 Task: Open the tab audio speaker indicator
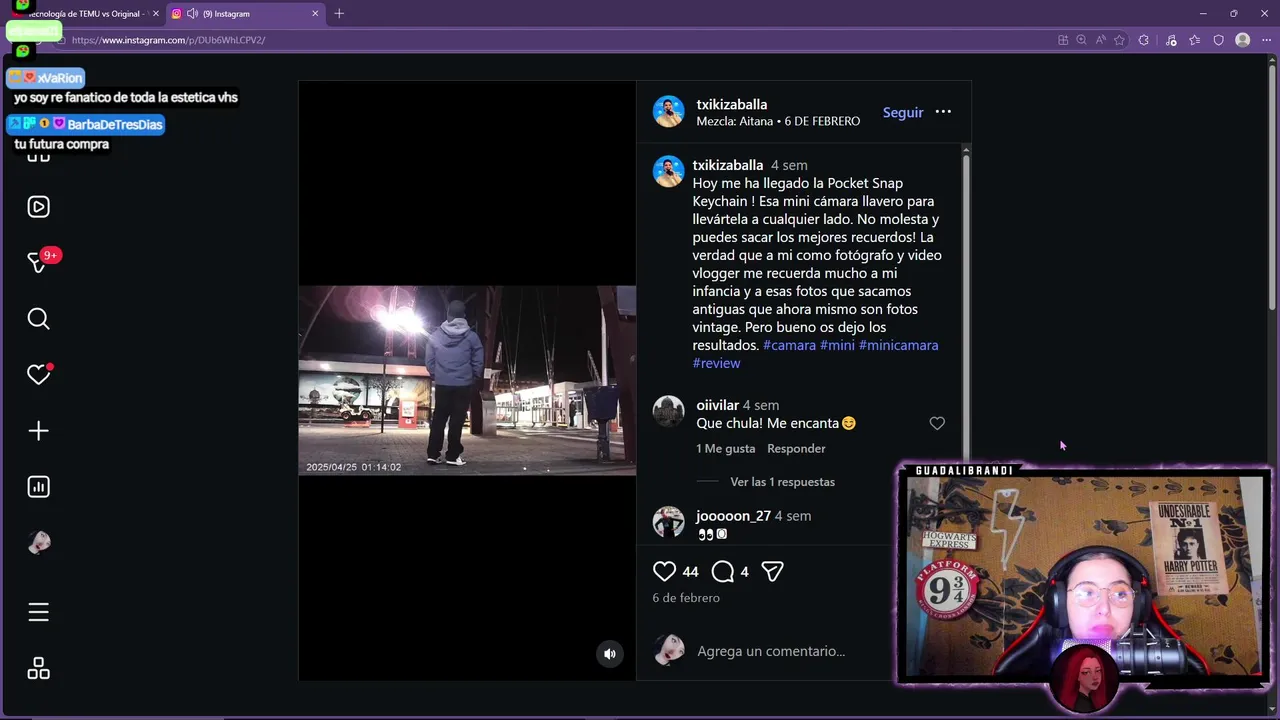tap(192, 14)
